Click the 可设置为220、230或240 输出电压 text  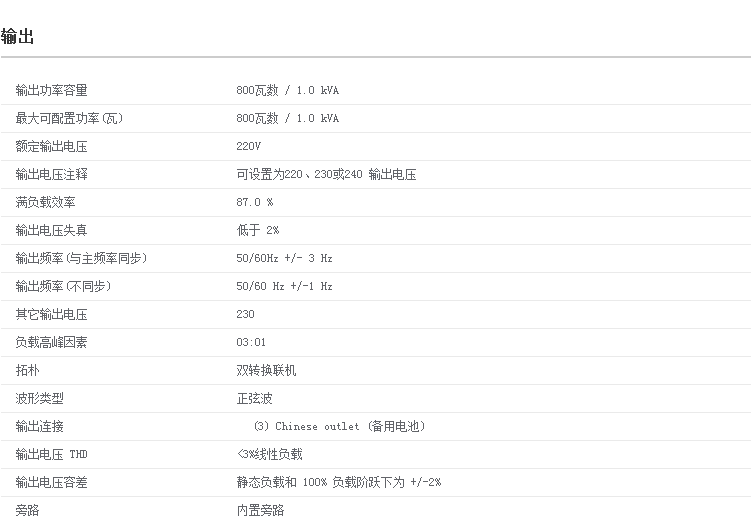(x=326, y=174)
